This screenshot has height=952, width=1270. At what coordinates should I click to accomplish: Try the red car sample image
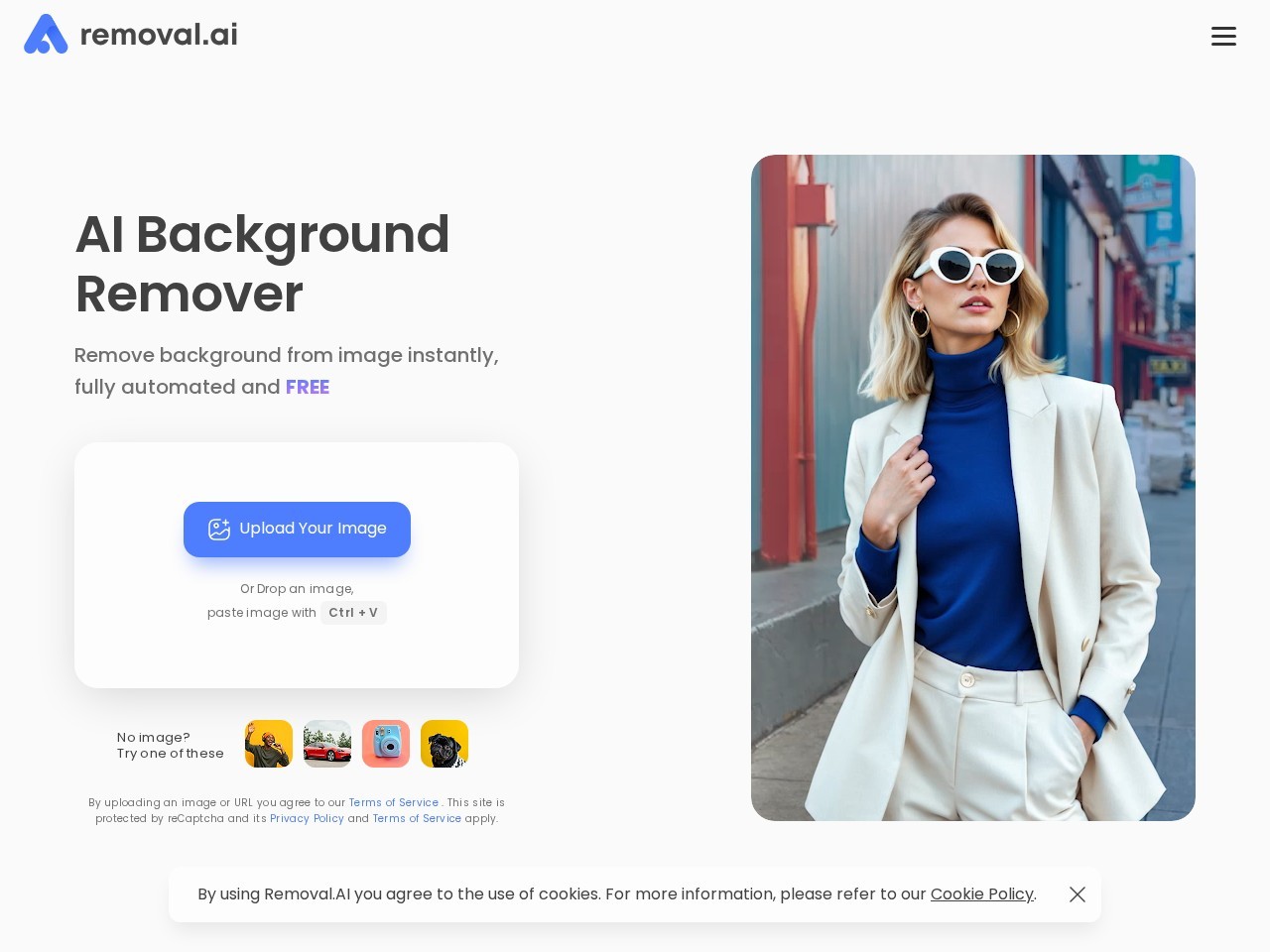point(327,744)
